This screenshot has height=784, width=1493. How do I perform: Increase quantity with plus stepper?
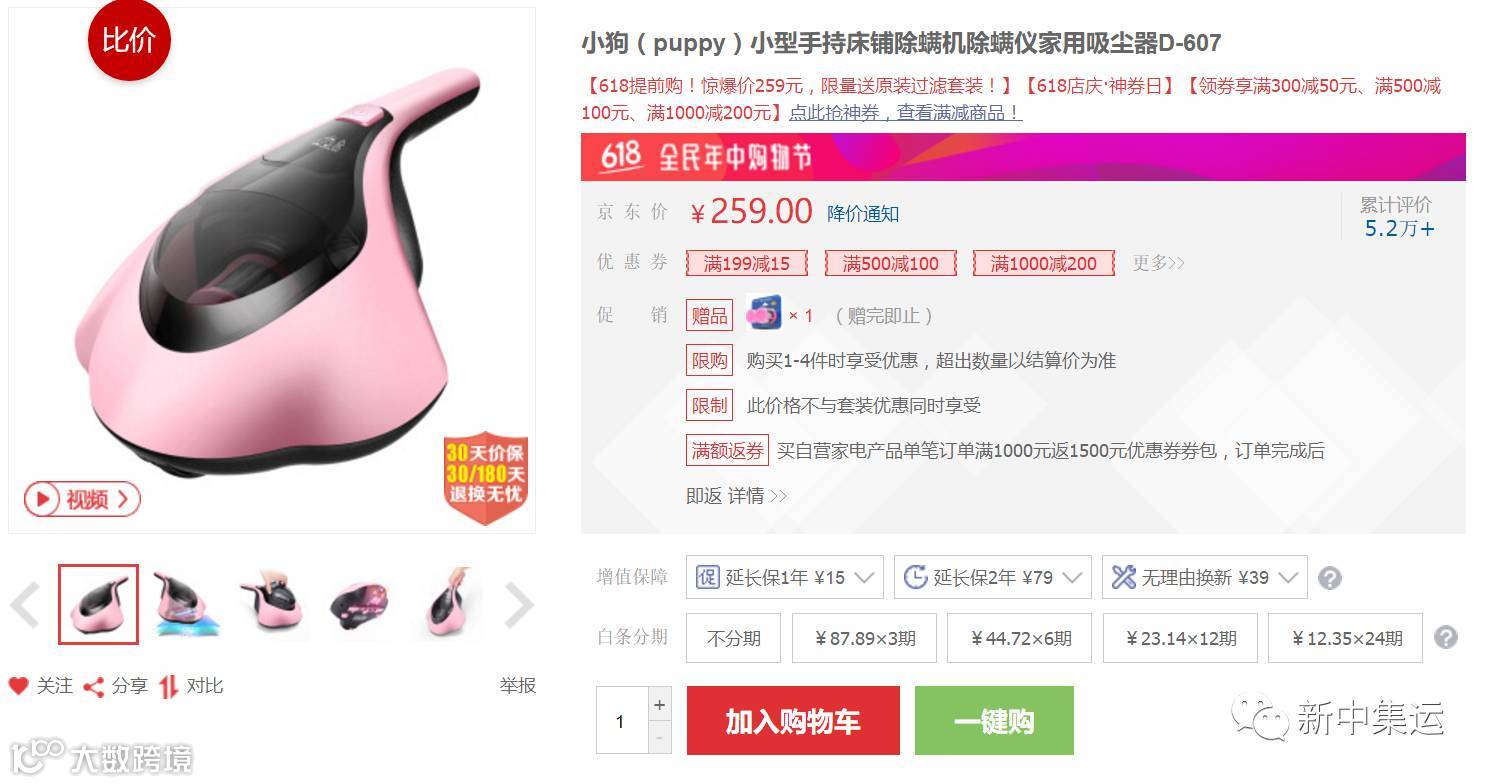point(659,704)
